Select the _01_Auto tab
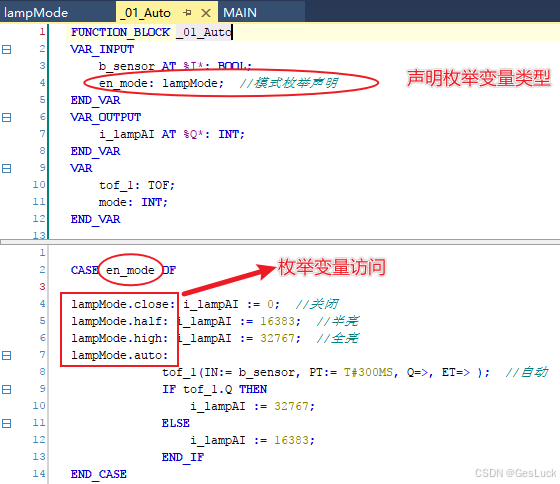This screenshot has height=484, width=560. pyautogui.click(x=146, y=13)
